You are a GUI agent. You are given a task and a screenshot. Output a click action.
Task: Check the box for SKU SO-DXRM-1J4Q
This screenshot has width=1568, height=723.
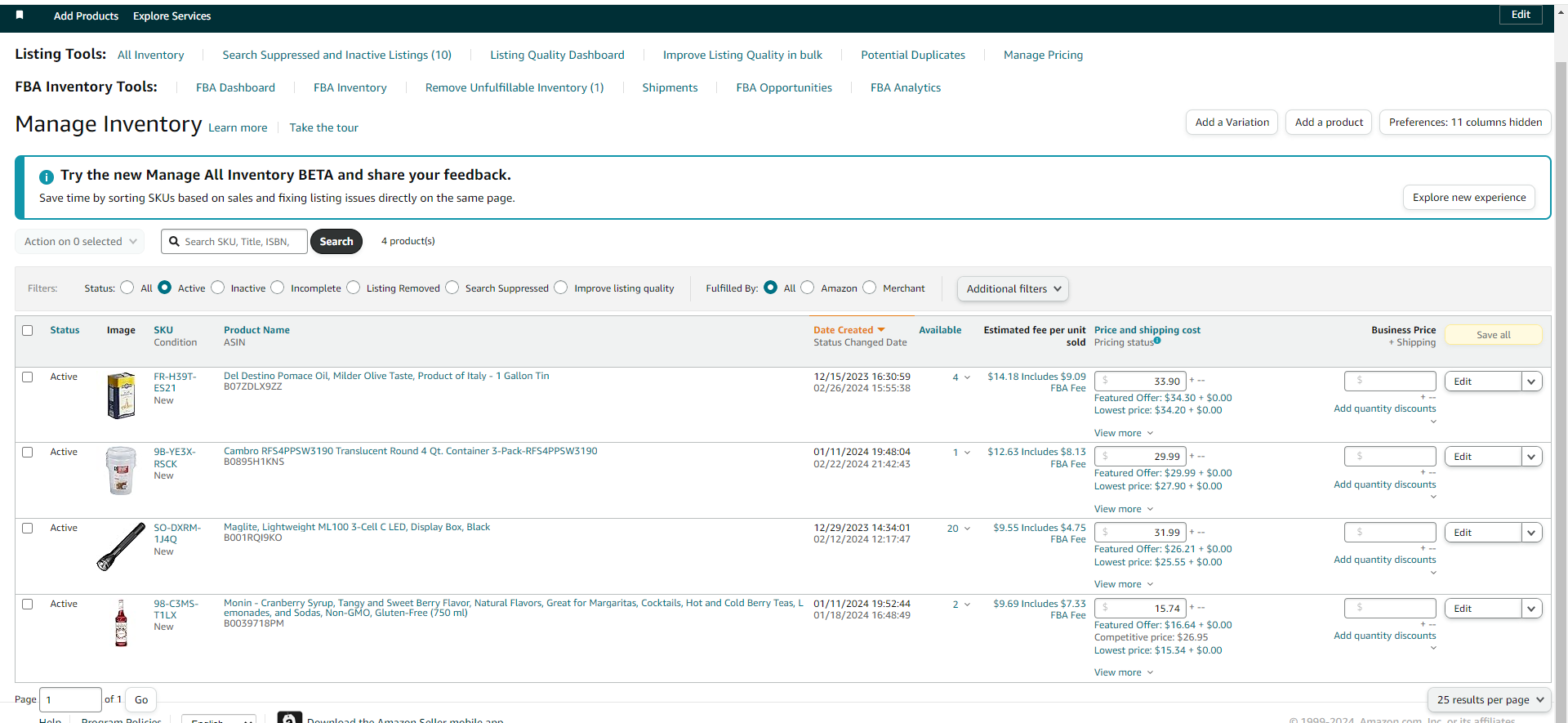click(28, 529)
